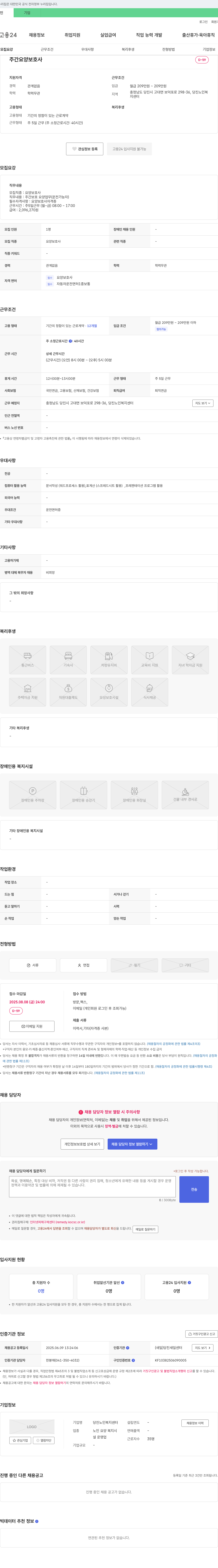Open the 출산휴가·육아휴직 menu
This screenshot has width=218, height=1568.
pyautogui.click(x=198, y=35)
